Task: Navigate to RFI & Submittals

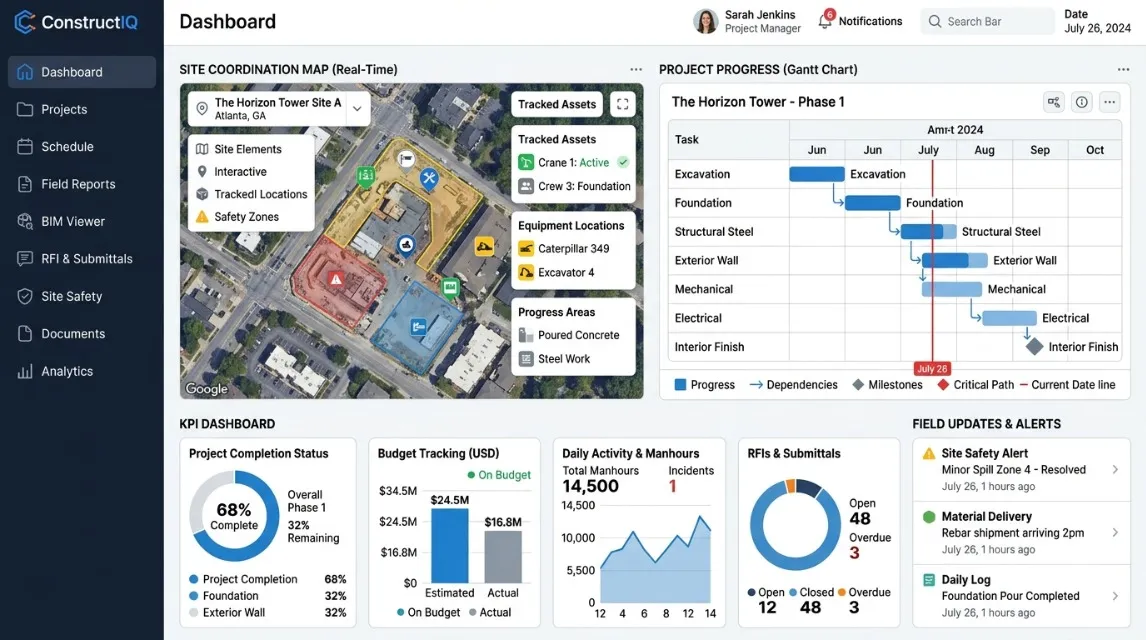Action: (82, 259)
